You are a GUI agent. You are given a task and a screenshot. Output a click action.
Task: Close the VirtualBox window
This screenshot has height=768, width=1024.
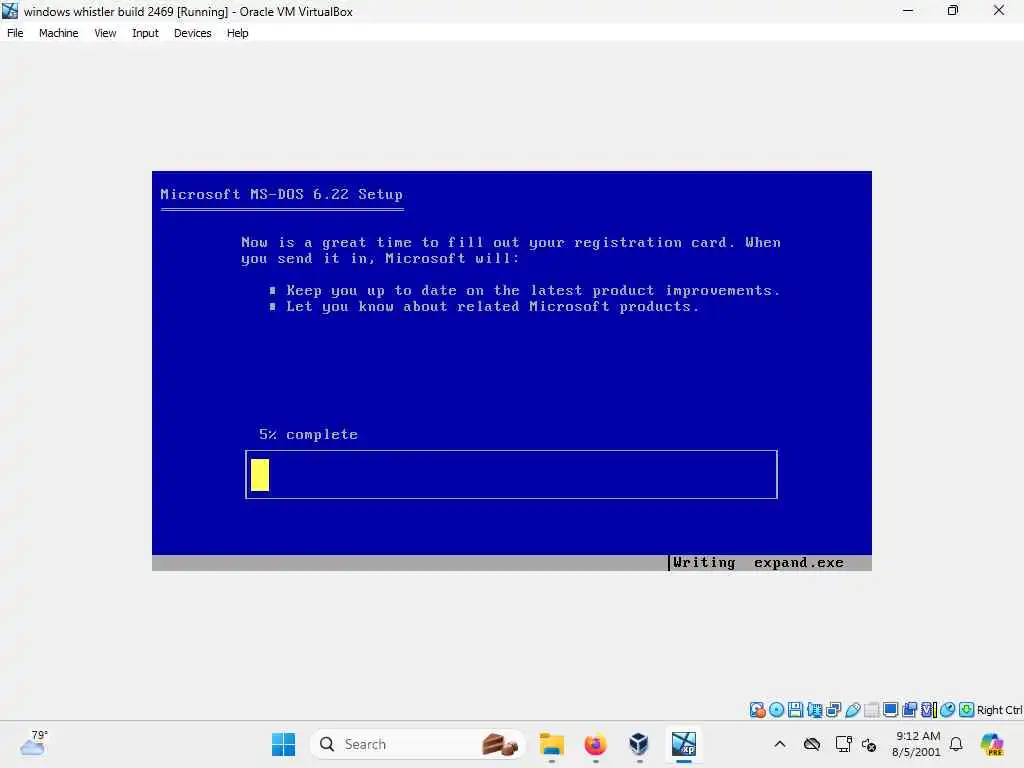(999, 10)
